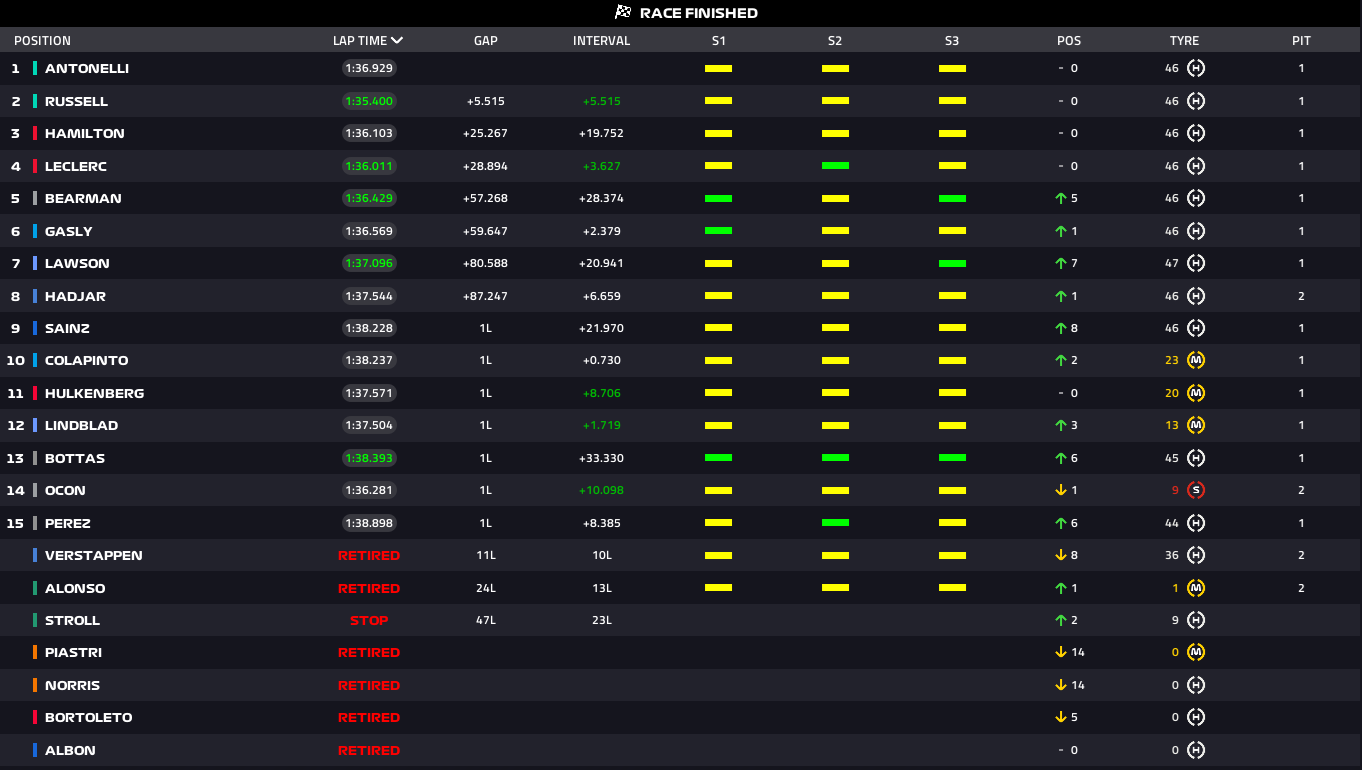Click the Lap Time sort chevron
Screen dimensions: 1362x770
pos(397,41)
